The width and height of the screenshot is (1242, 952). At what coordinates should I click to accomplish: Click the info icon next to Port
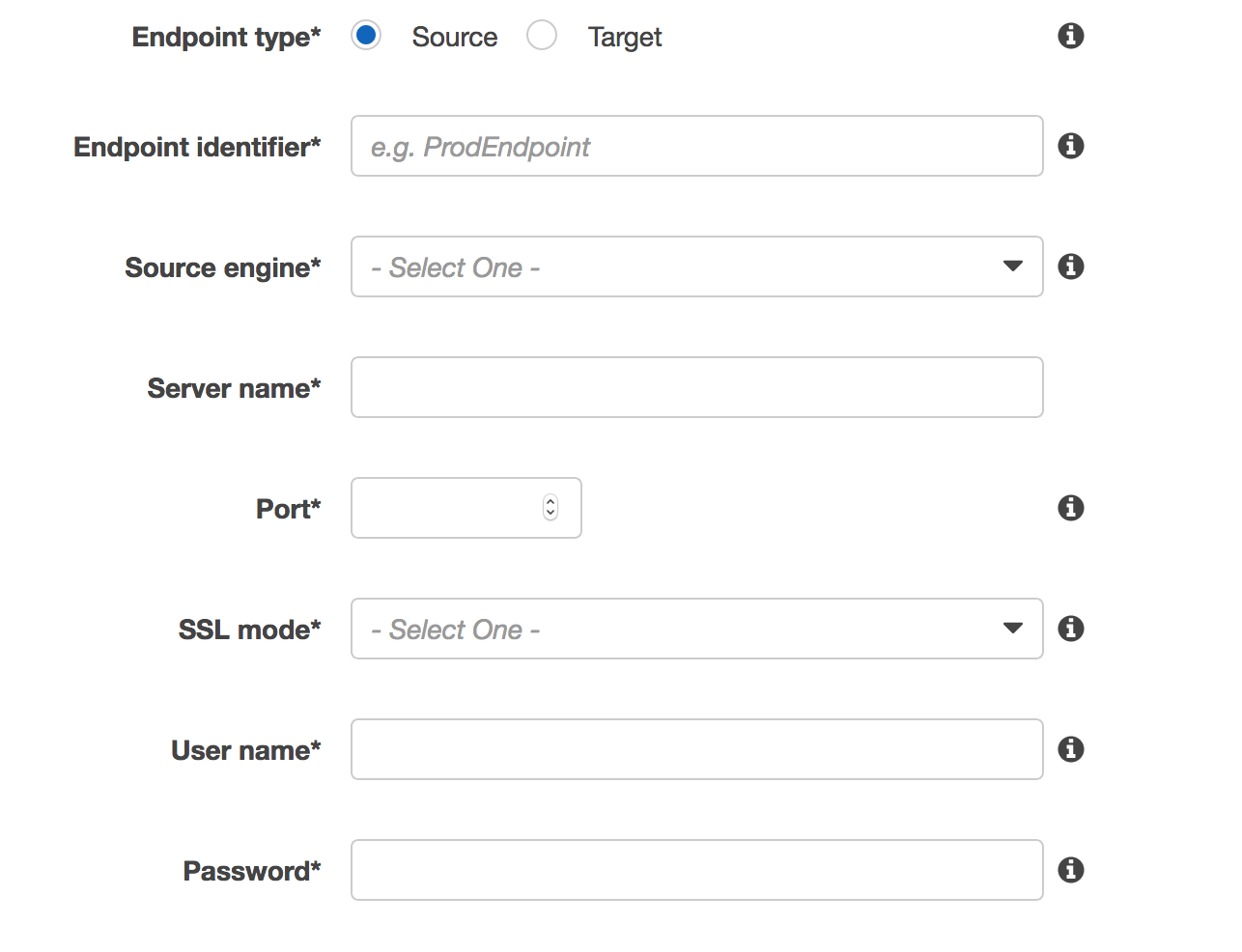tap(1070, 508)
